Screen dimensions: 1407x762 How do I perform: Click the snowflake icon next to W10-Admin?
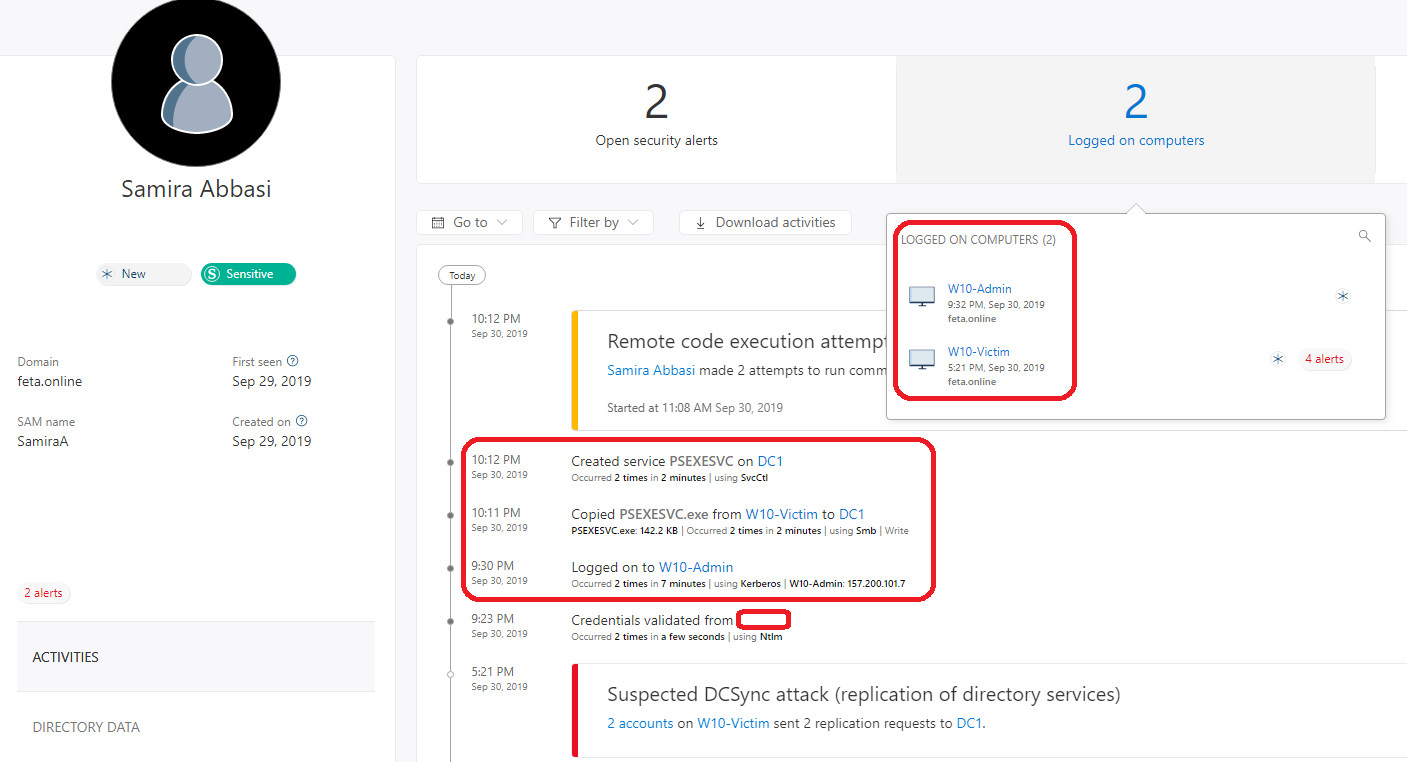coord(1343,296)
